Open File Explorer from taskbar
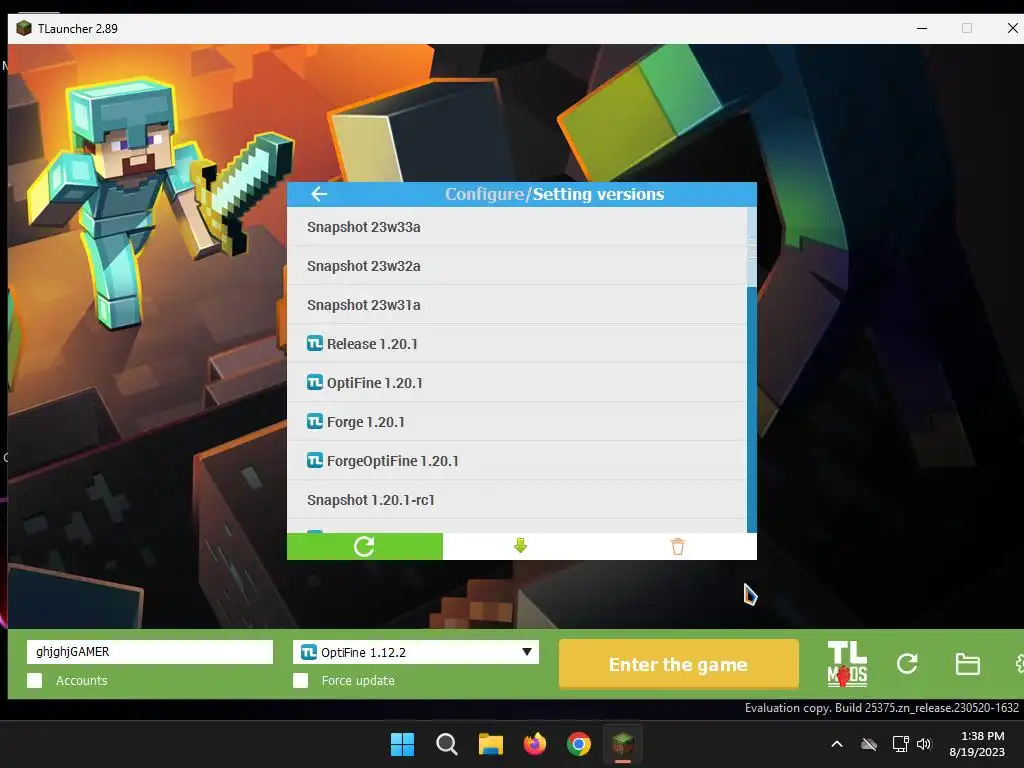1024x768 pixels. click(x=490, y=744)
